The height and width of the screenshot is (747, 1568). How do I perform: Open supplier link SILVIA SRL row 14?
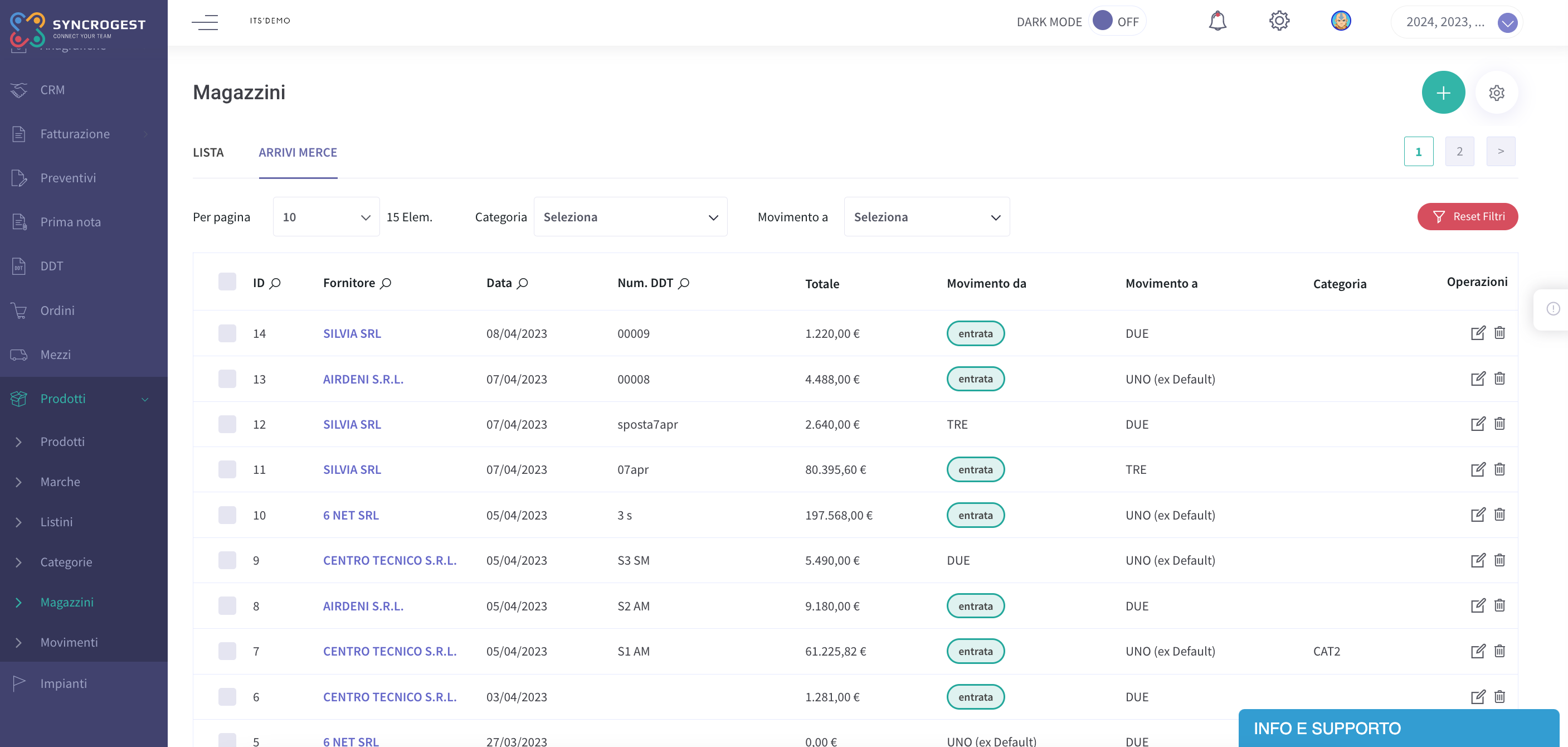[352, 333]
